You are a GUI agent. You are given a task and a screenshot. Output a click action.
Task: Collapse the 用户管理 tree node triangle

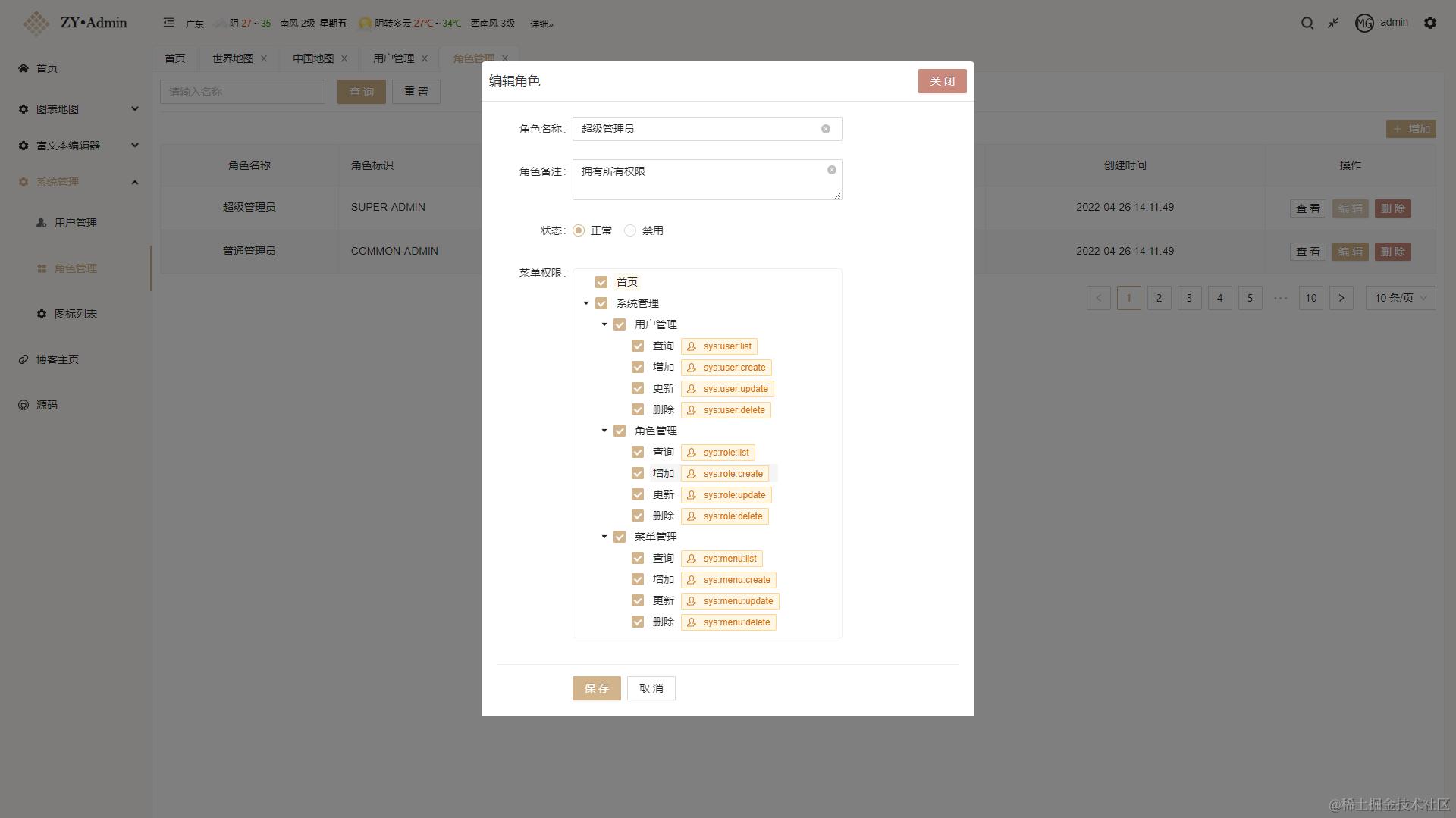pyautogui.click(x=604, y=324)
